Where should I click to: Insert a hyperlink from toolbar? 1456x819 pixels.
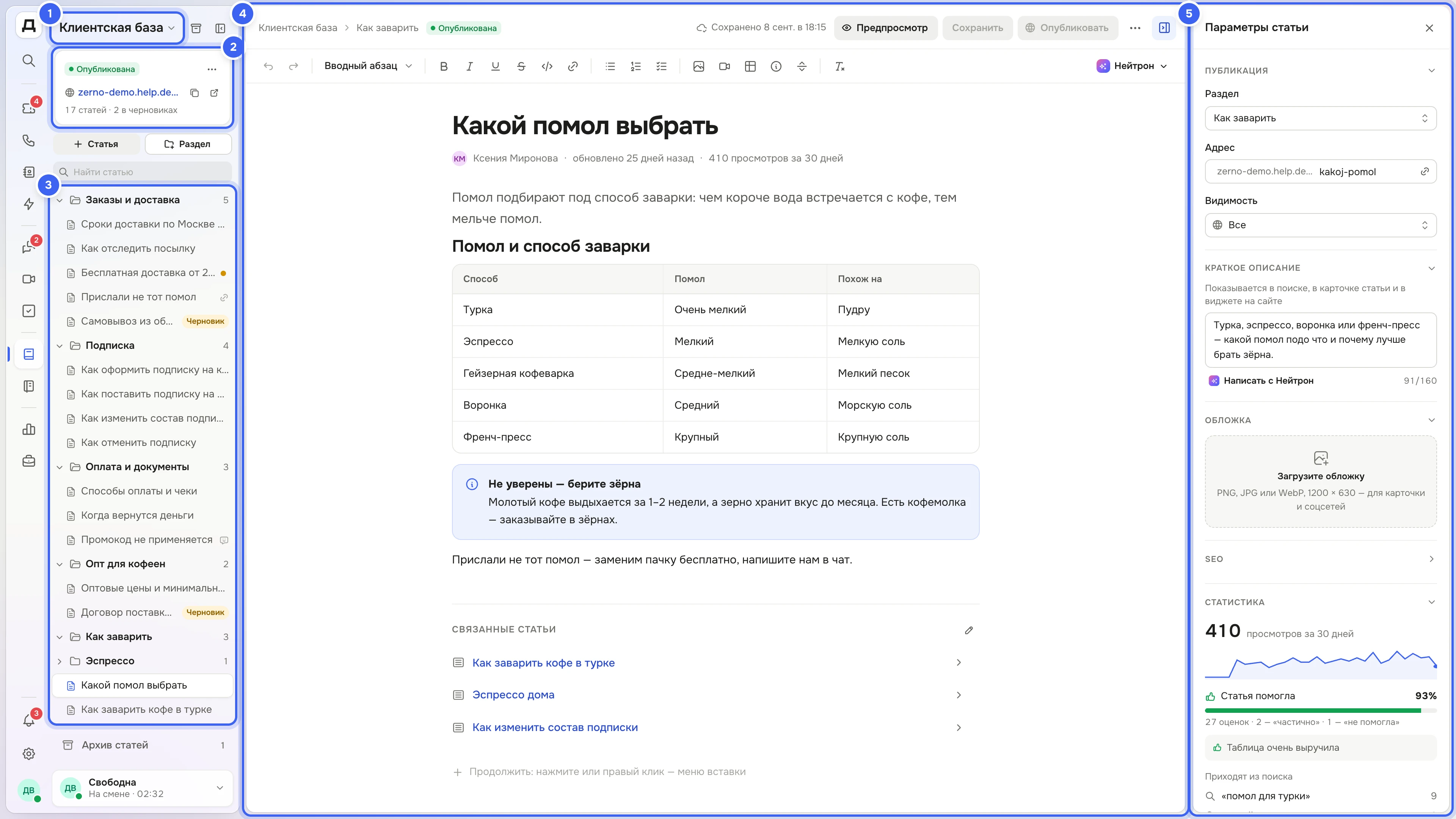573,66
